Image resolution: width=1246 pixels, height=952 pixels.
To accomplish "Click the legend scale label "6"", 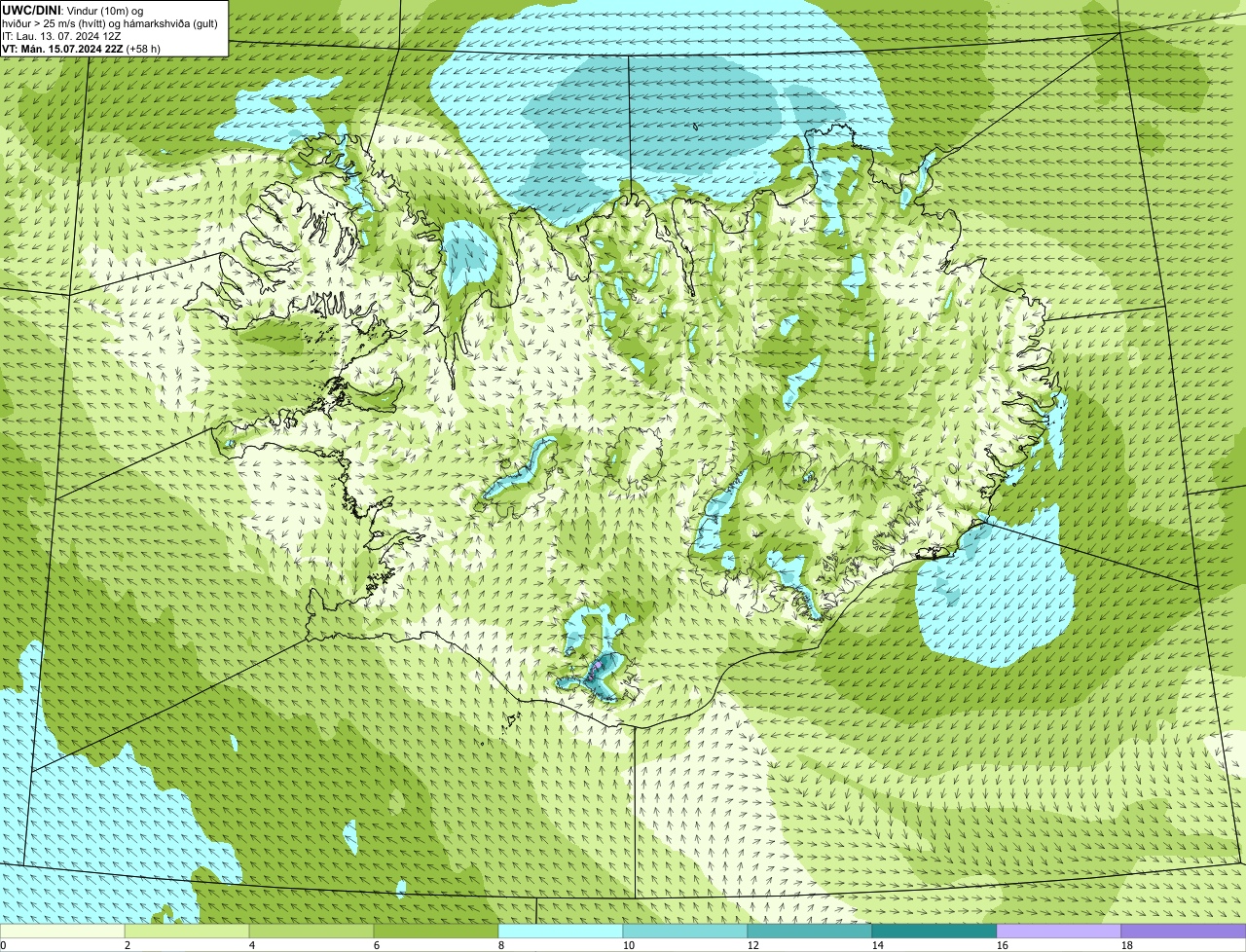I will click(x=376, y=945).
